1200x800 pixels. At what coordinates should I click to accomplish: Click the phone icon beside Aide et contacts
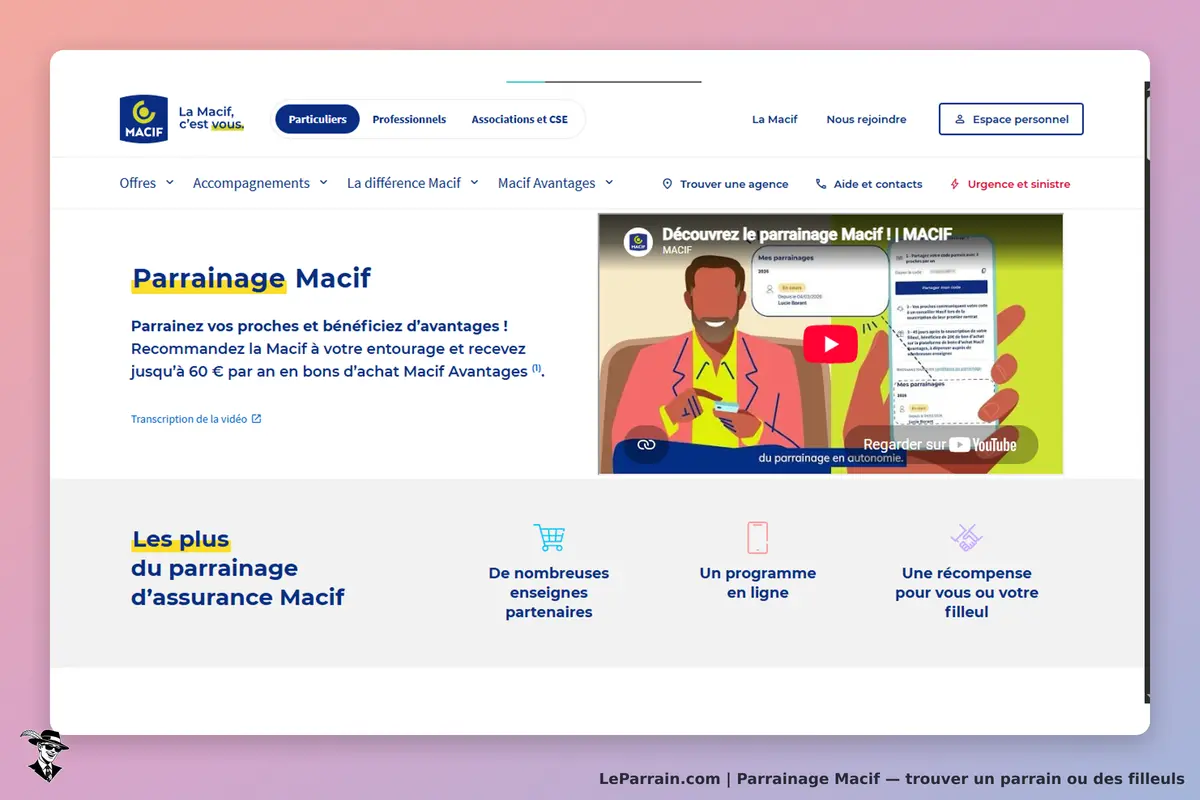point(821,184)
